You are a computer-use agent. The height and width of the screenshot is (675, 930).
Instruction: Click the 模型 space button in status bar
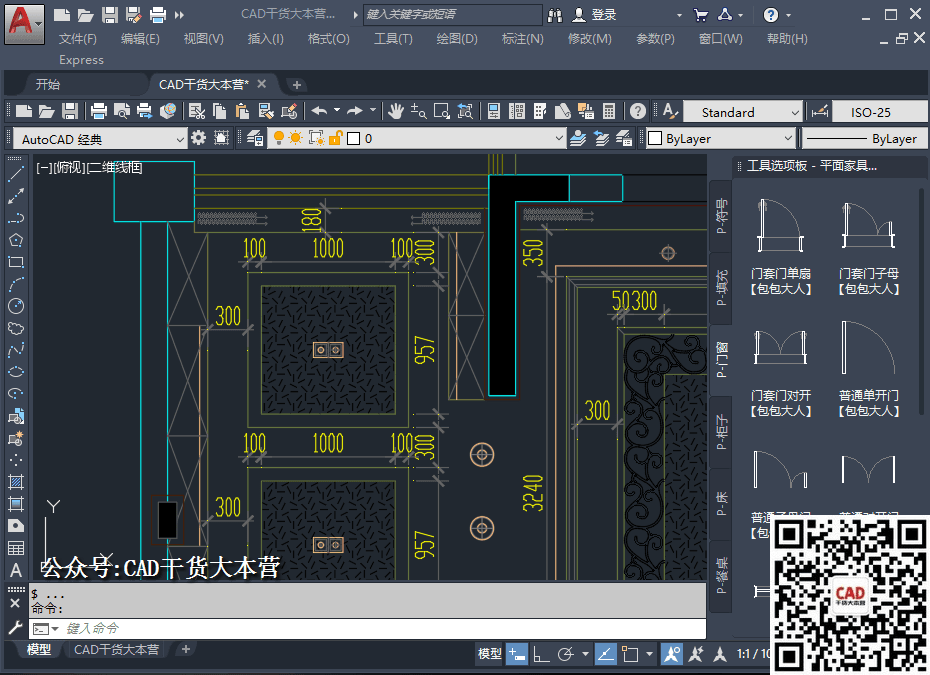pos(490,654)
